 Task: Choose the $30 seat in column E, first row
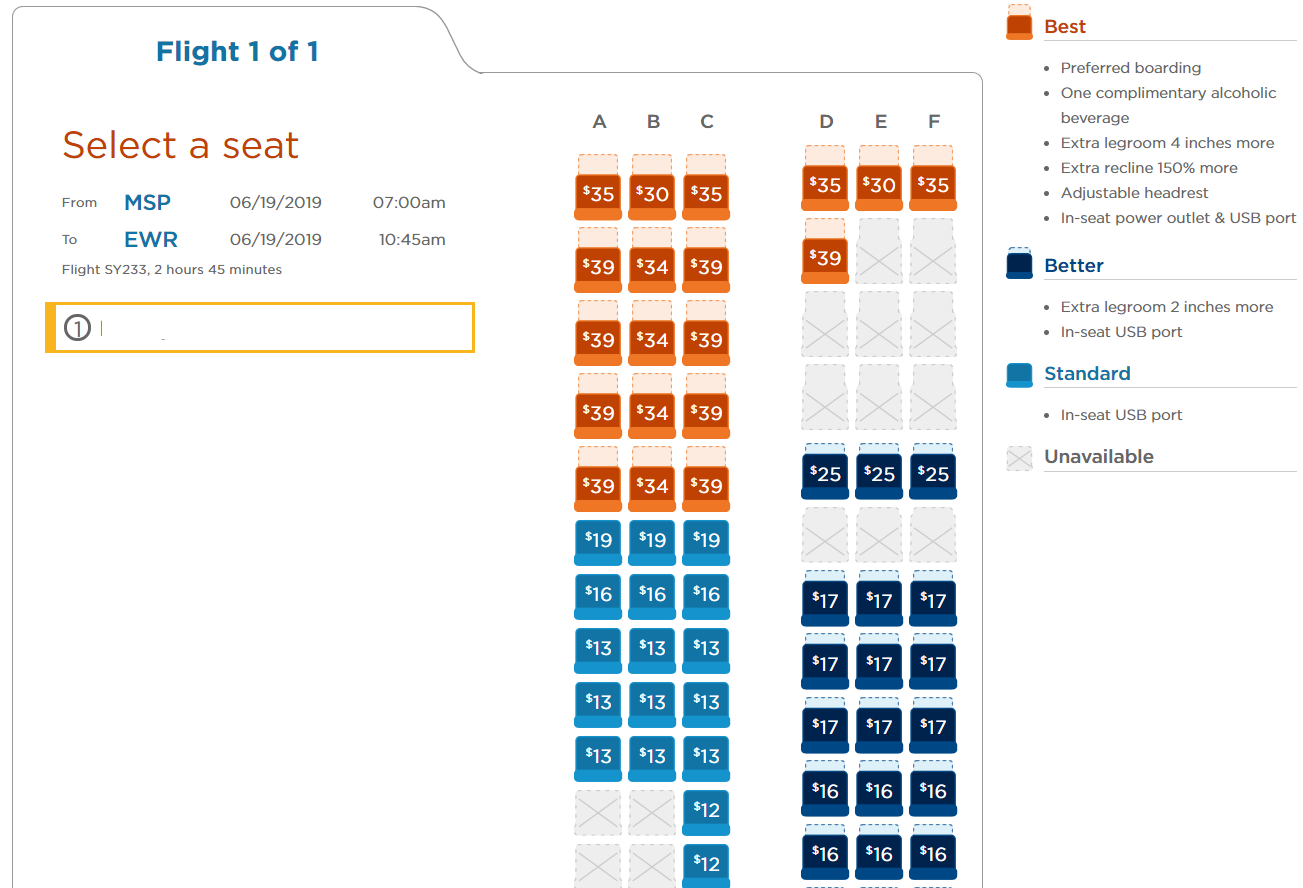tap(879, 178)
